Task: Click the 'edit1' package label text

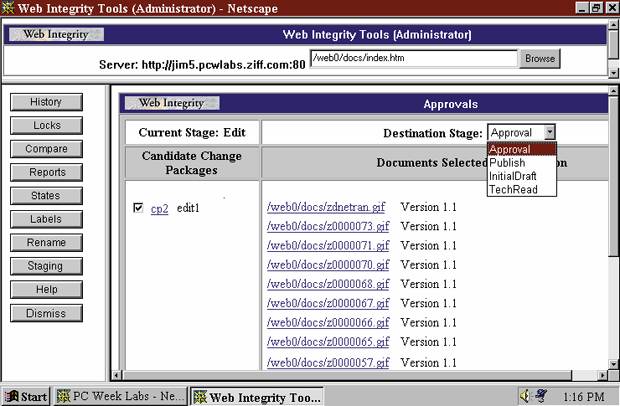Action: coord(188,208)
